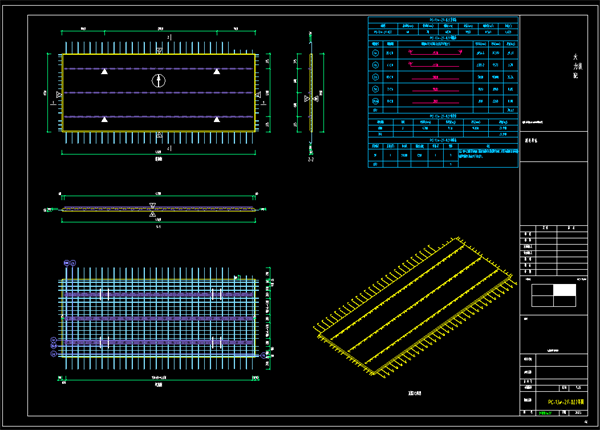Click the last circled rebar number in schedule
Screen dimensions: 600x430
(375, 101)
